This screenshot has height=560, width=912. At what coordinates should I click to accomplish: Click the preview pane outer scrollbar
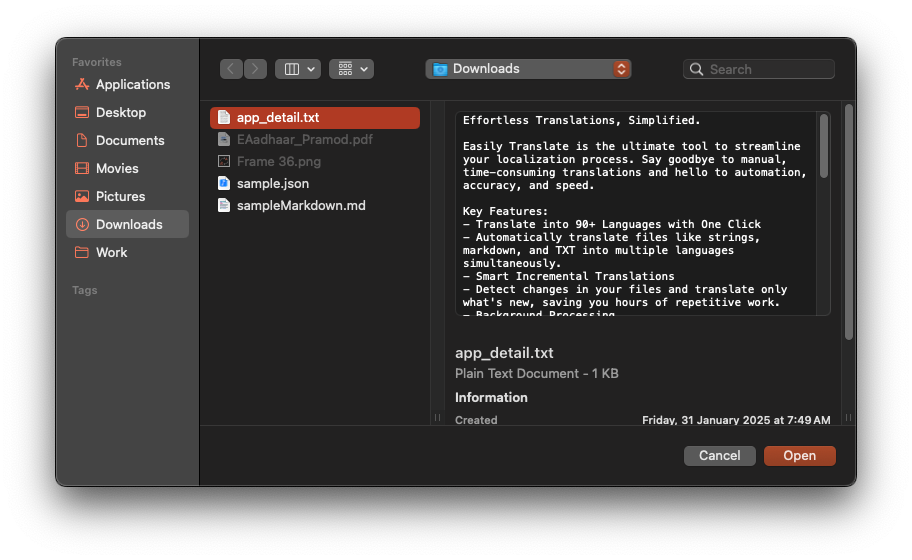(849, 222)
